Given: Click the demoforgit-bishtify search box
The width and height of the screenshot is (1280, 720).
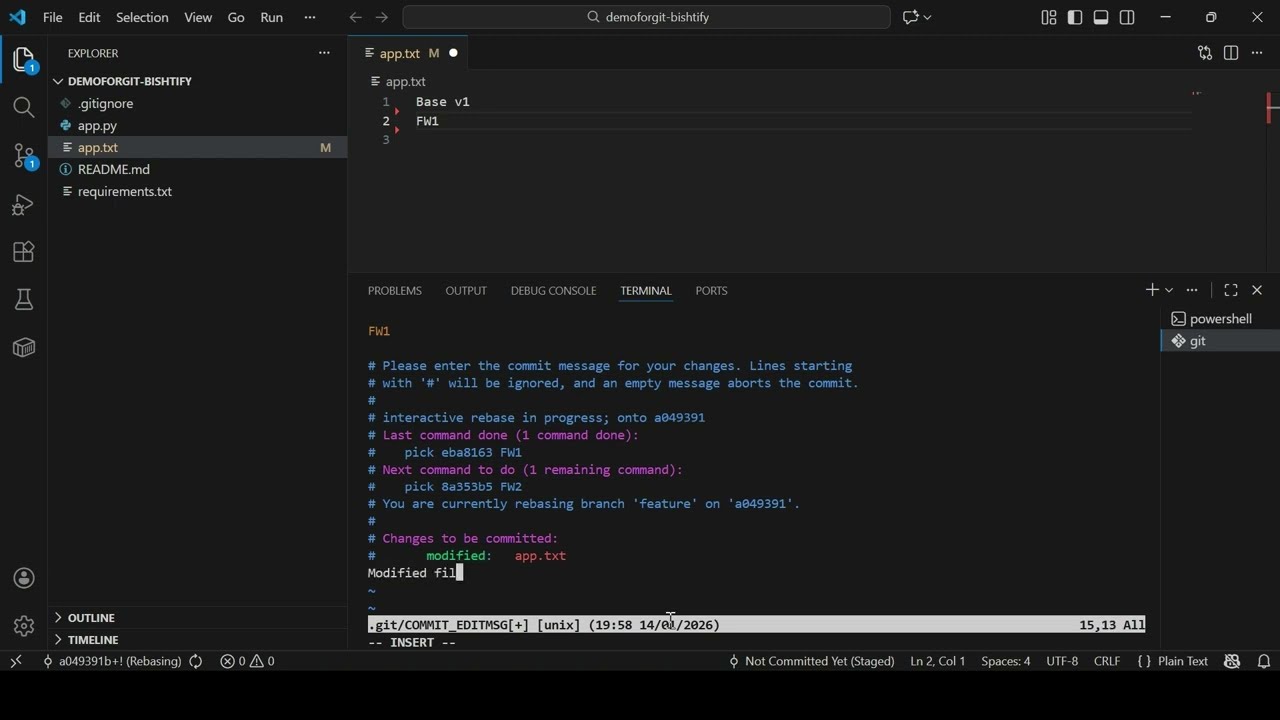Looking at the screenshot, I should 646,17.
